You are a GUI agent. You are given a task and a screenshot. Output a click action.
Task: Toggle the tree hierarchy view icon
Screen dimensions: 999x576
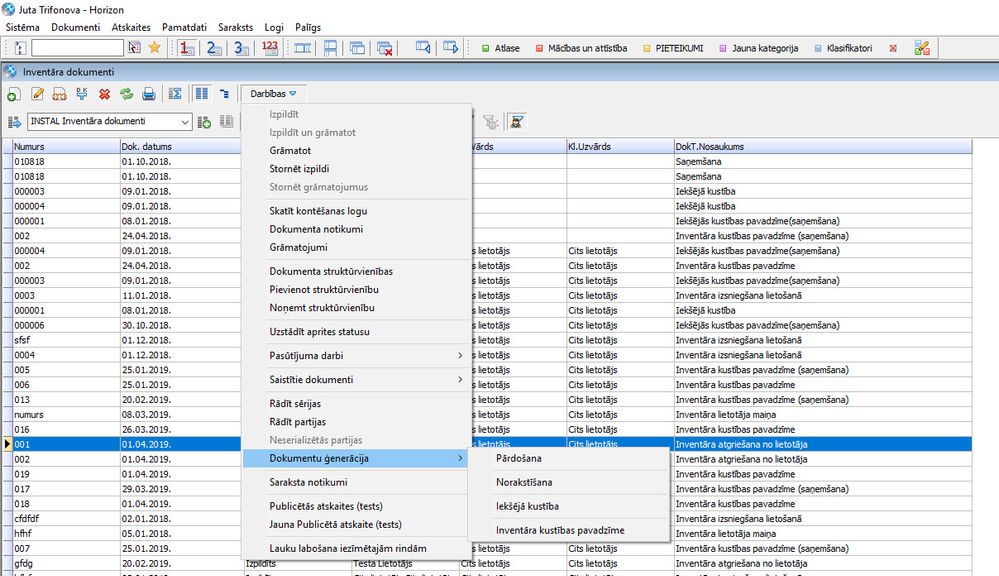pyautogui.click(x=224, y=94)
